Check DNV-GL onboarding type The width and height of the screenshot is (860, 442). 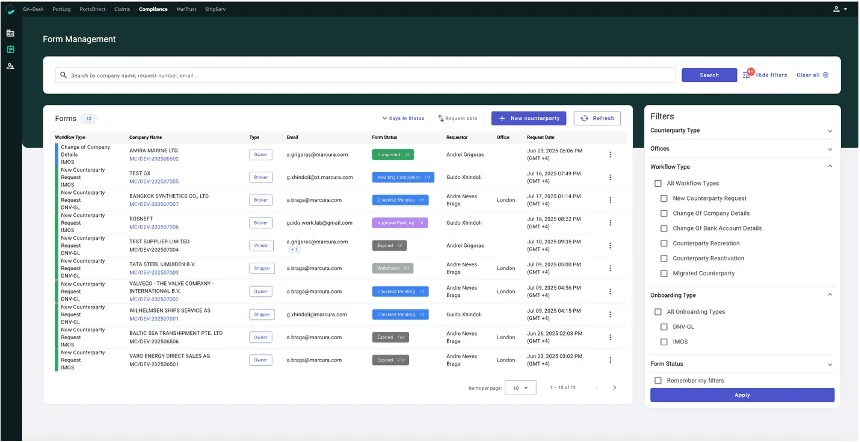664,327
